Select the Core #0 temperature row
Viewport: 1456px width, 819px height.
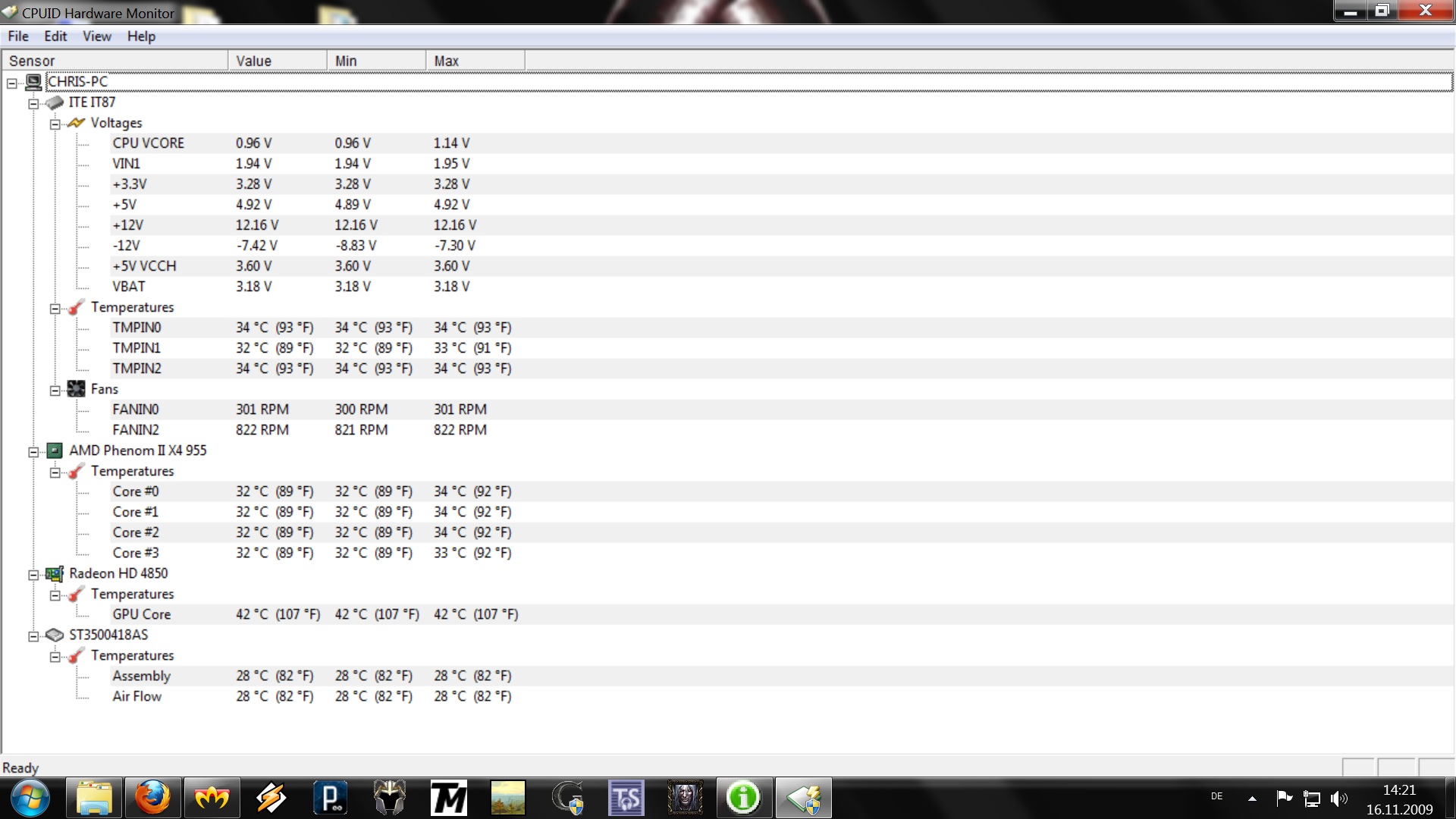pyautogui.click(x=782, y=491)
